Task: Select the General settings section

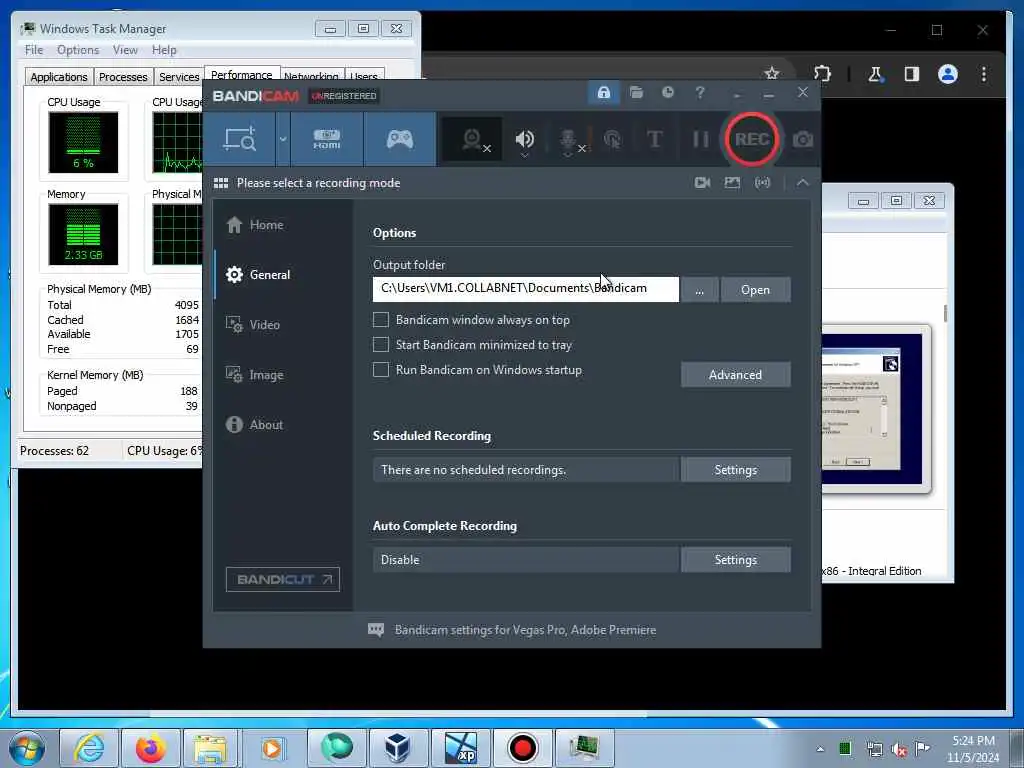Action: (x=258, y=275)
